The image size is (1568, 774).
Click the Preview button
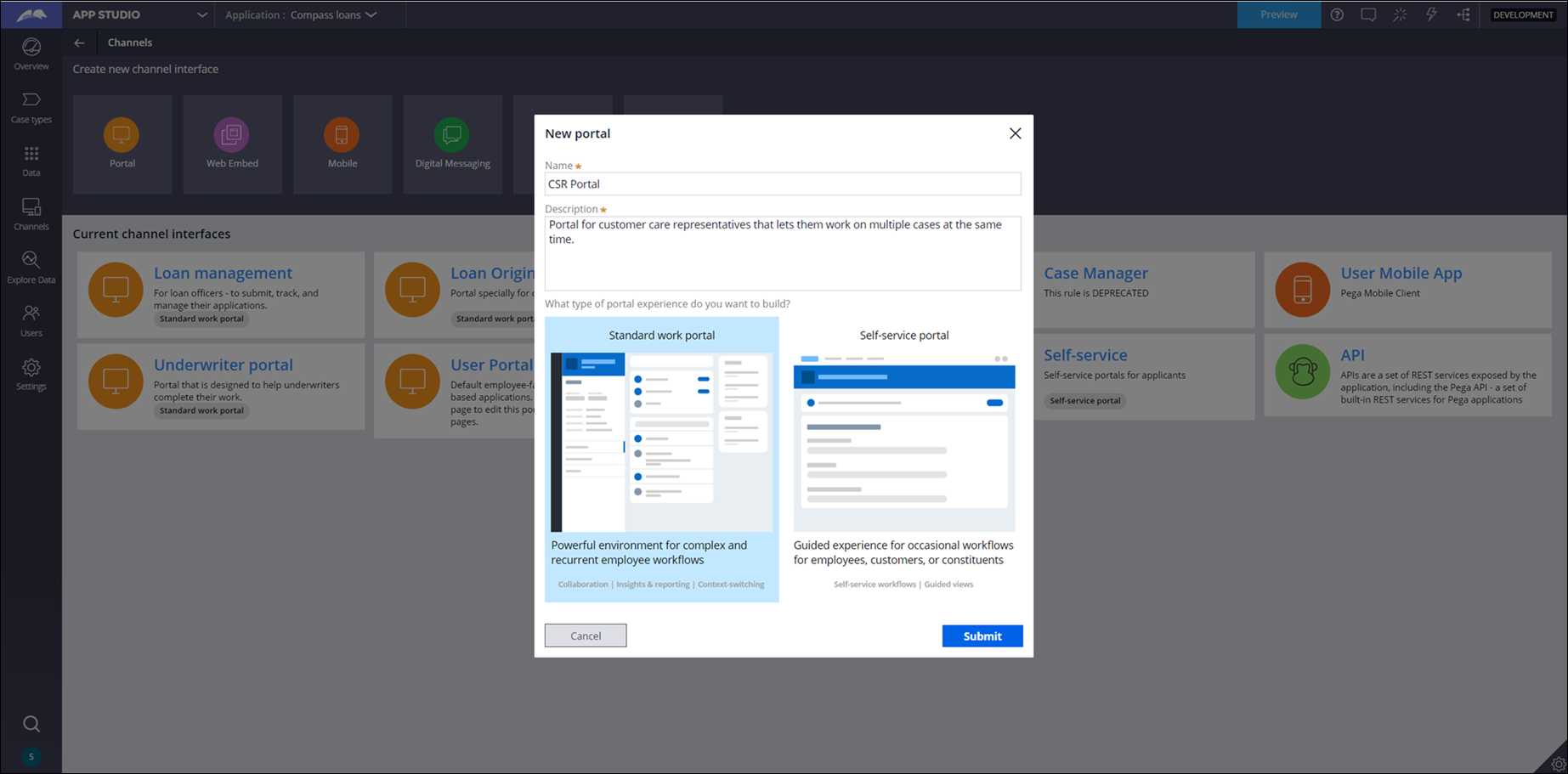coord(1278,14)
